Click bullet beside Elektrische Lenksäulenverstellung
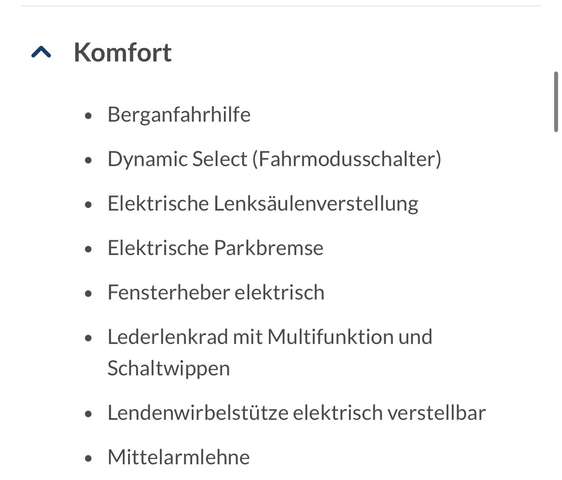The width and height of the screenshot is (562, 480). (89, 205)
